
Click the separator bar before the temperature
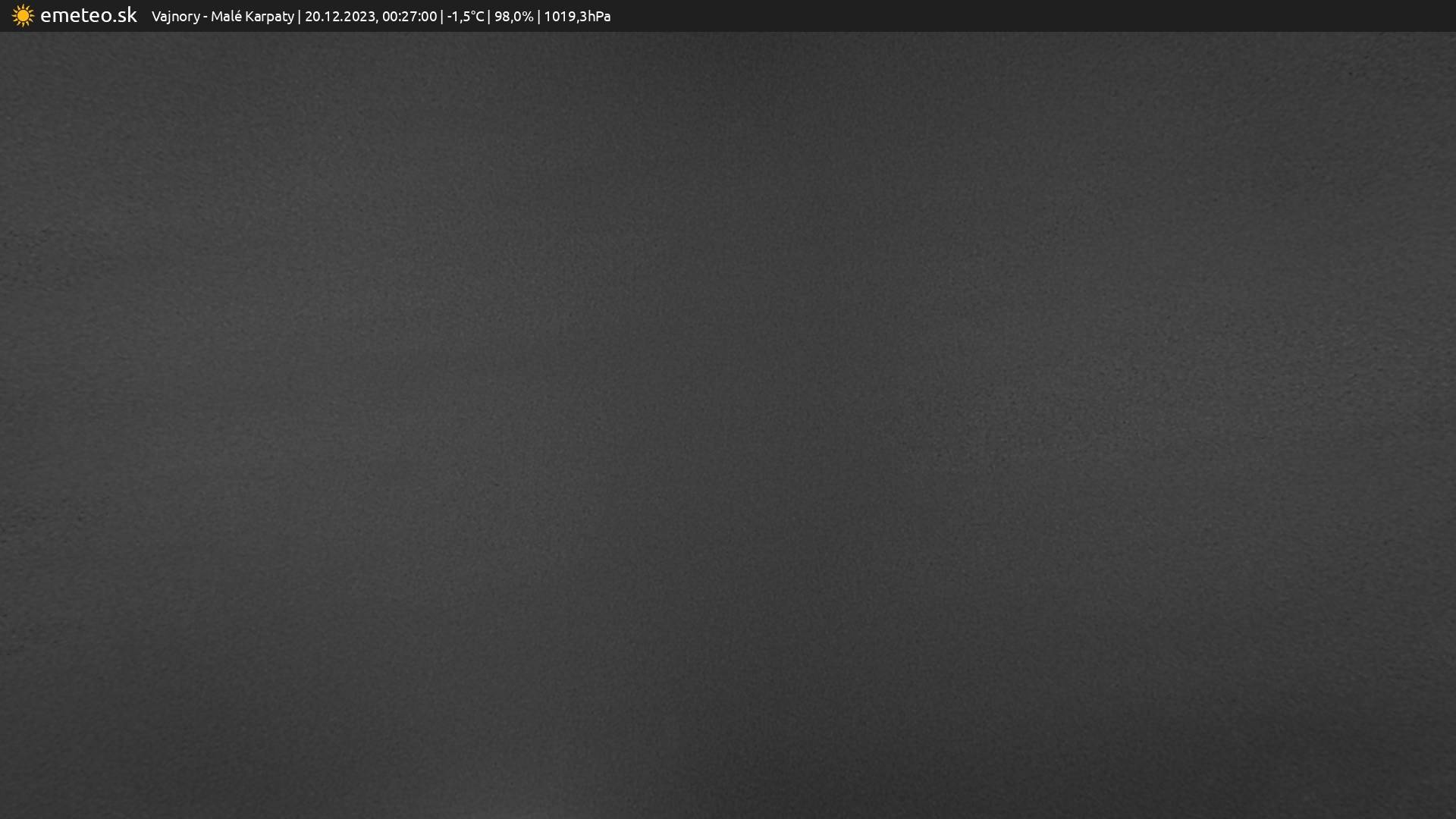tap(442, 17)
